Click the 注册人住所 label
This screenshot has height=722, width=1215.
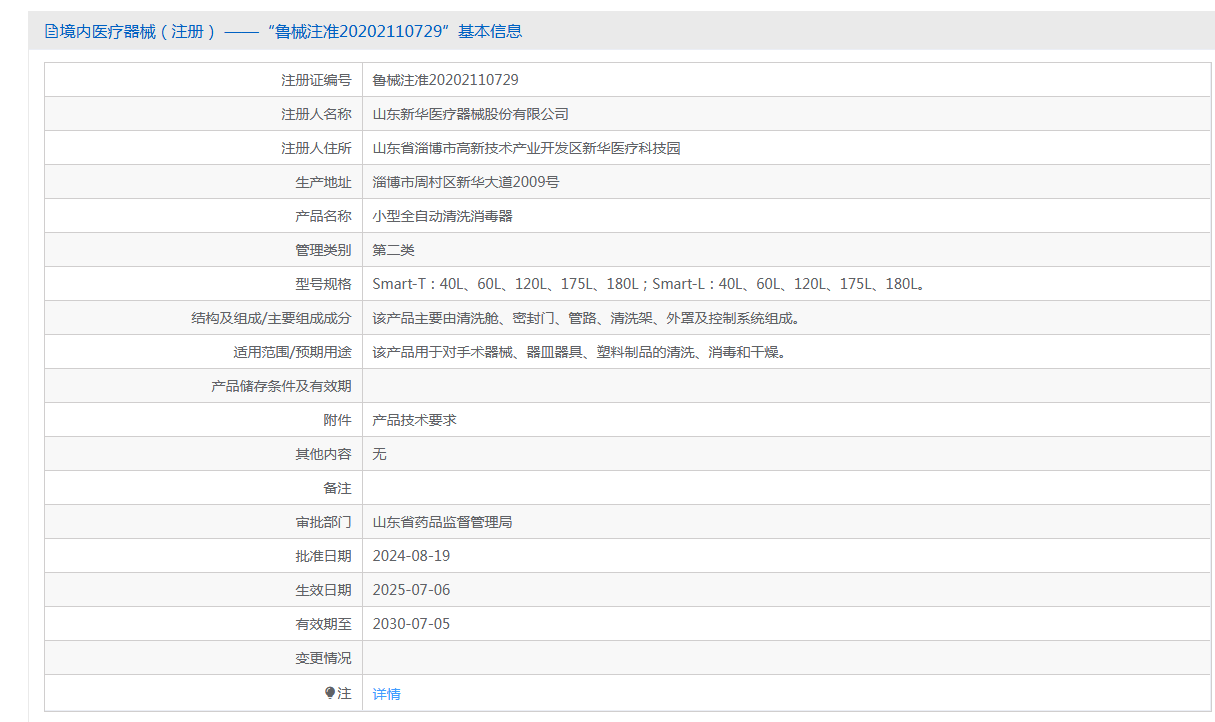point(316,148)
